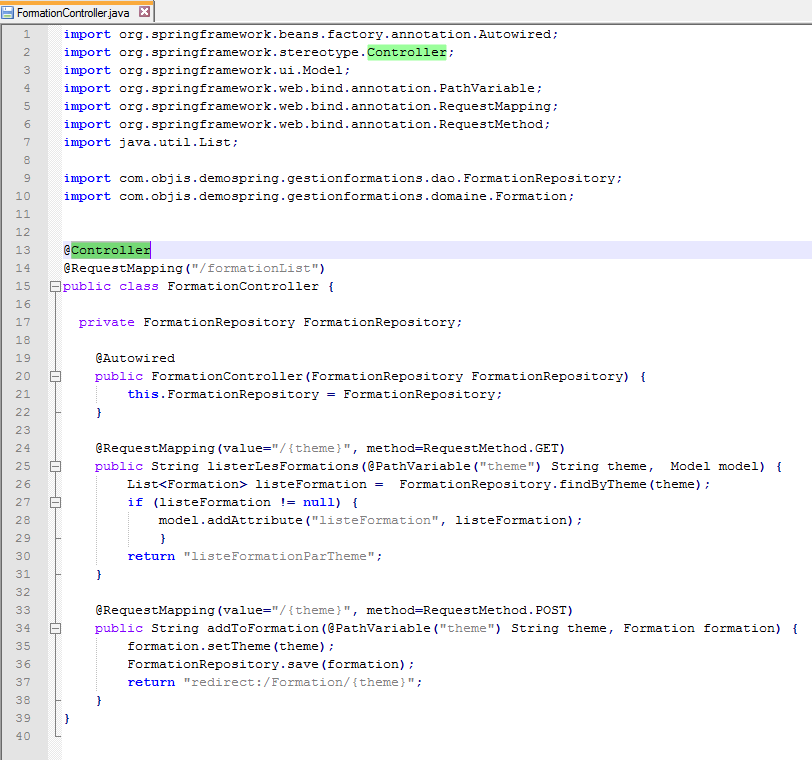Click 'domaine.Formation;' import on line 10
The width and height of the screenshot is (812, 760).
pyautogui.click(x=502, y=196)
